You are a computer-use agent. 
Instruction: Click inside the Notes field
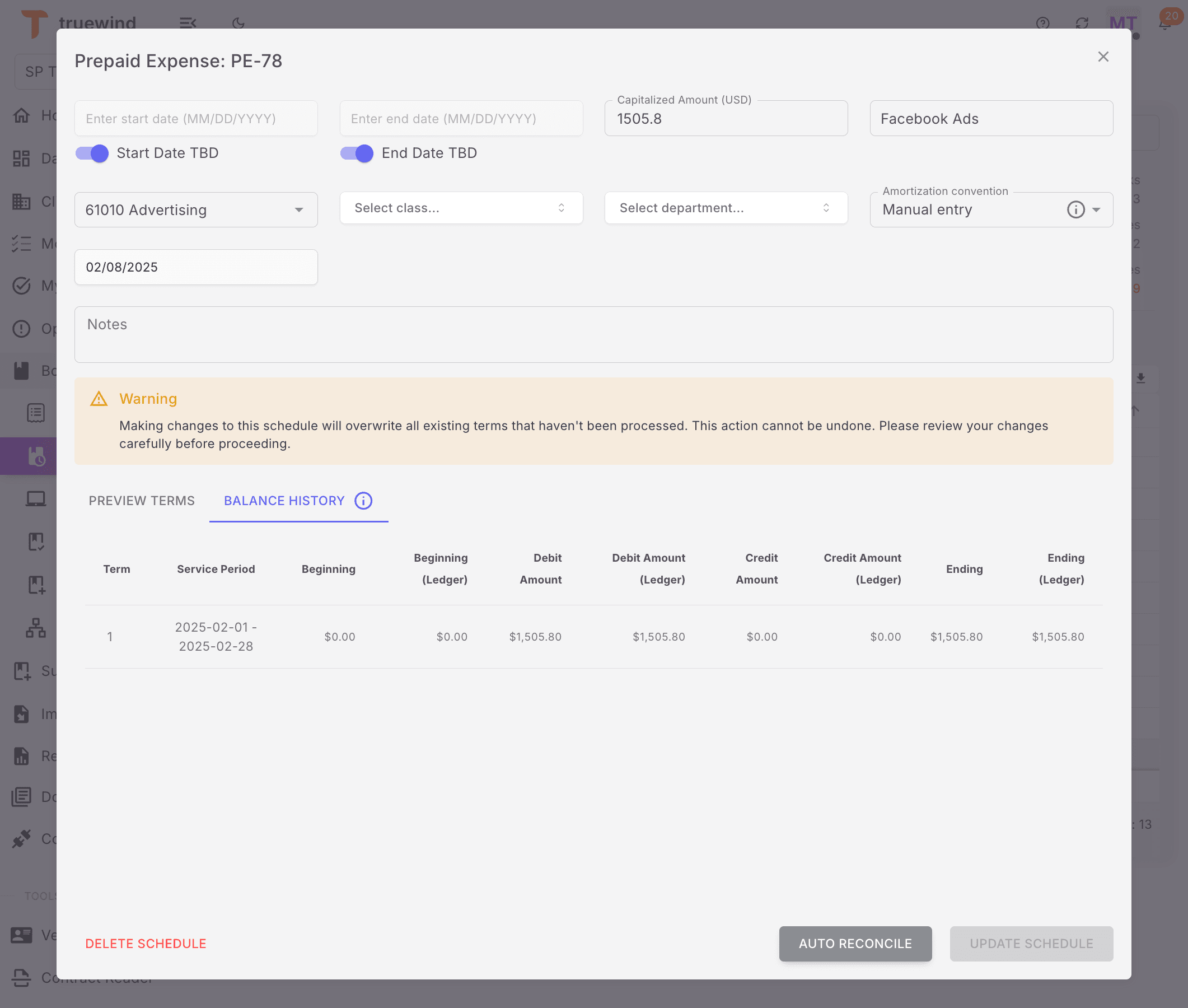[x=400, y=334]
